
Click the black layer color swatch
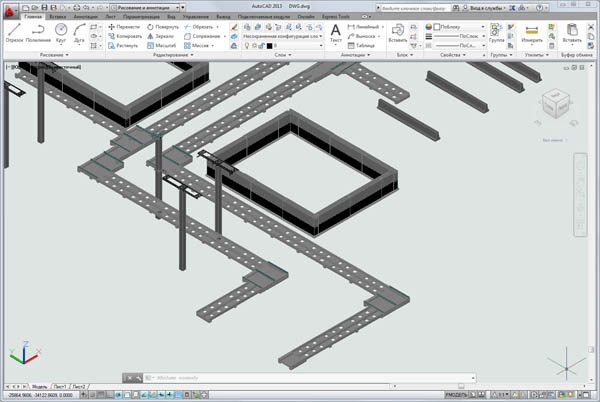click(270, 45)
